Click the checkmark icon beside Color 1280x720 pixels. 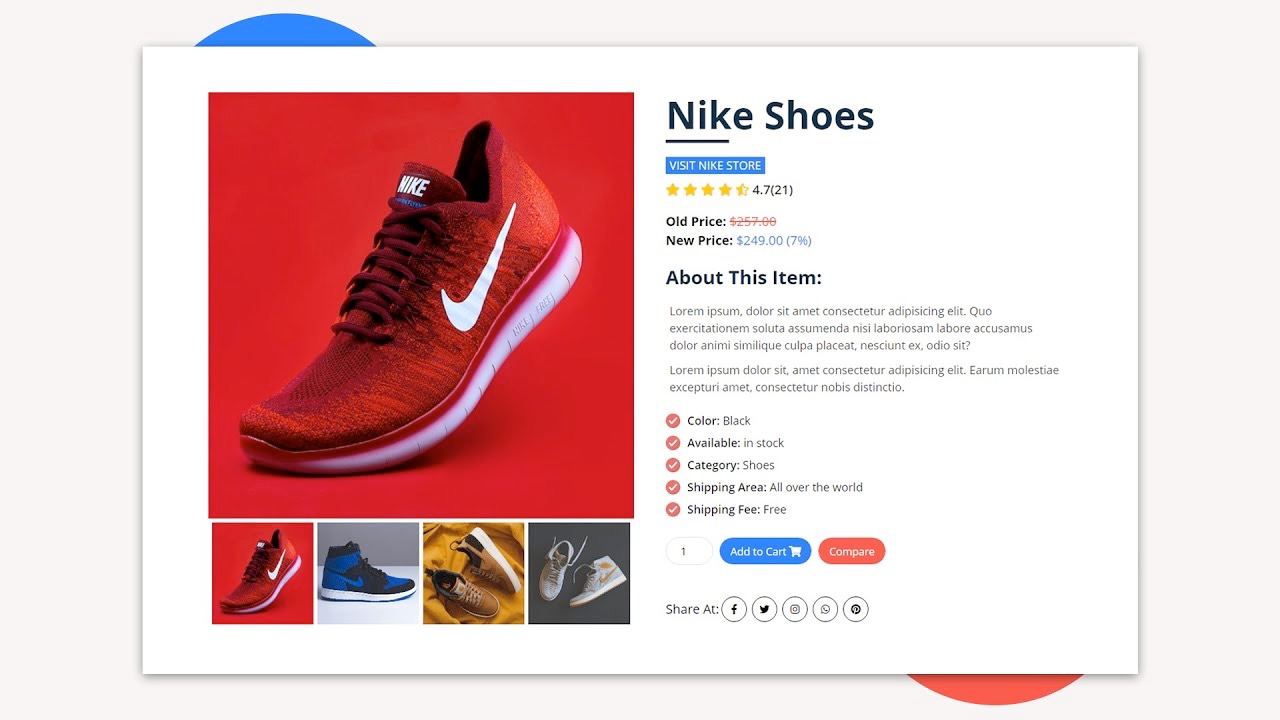673,421
